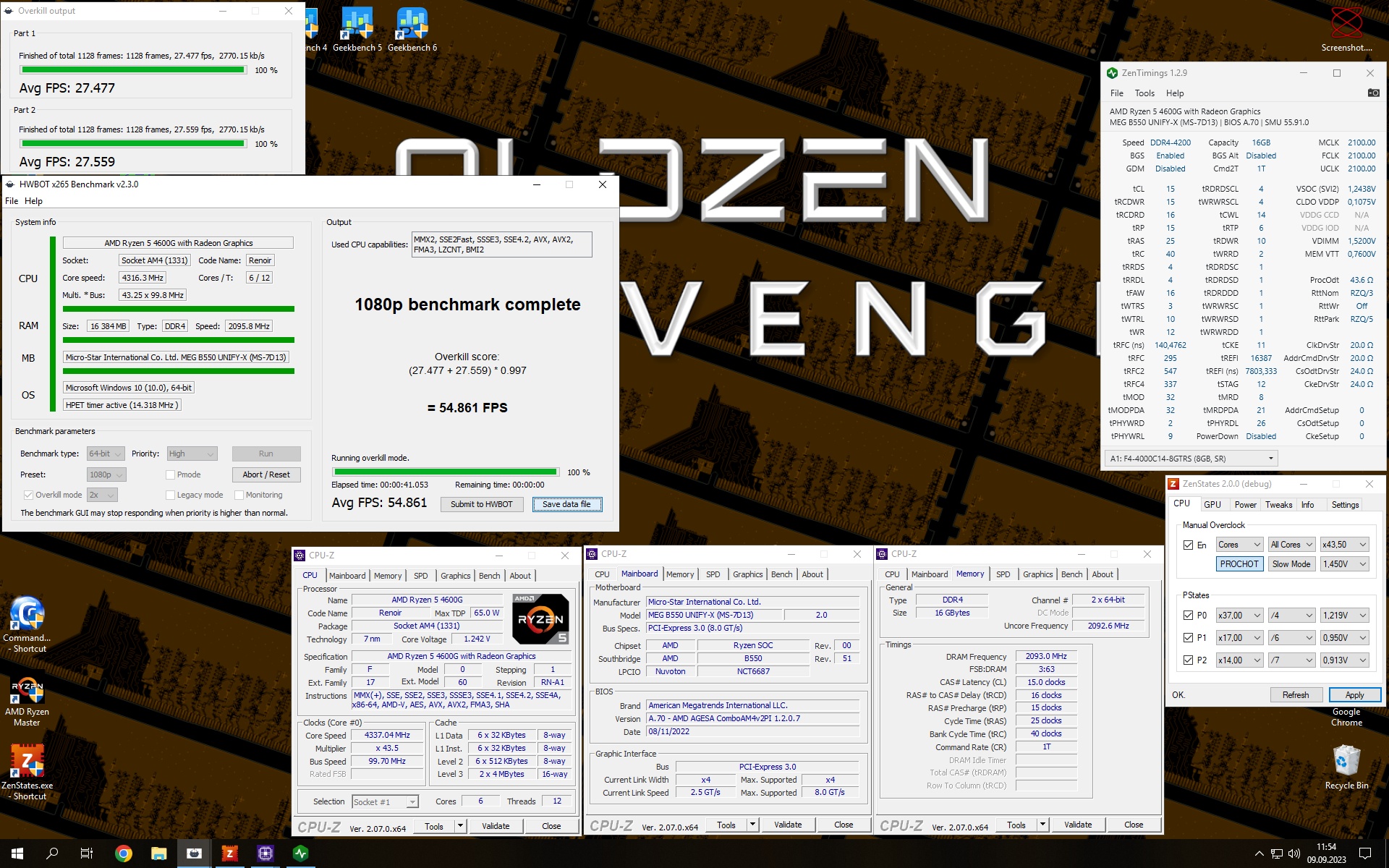Click the volume icon in system tray
This screenshot has width=1389, height=868.
pyautogui.click(x=1294, y=854)
